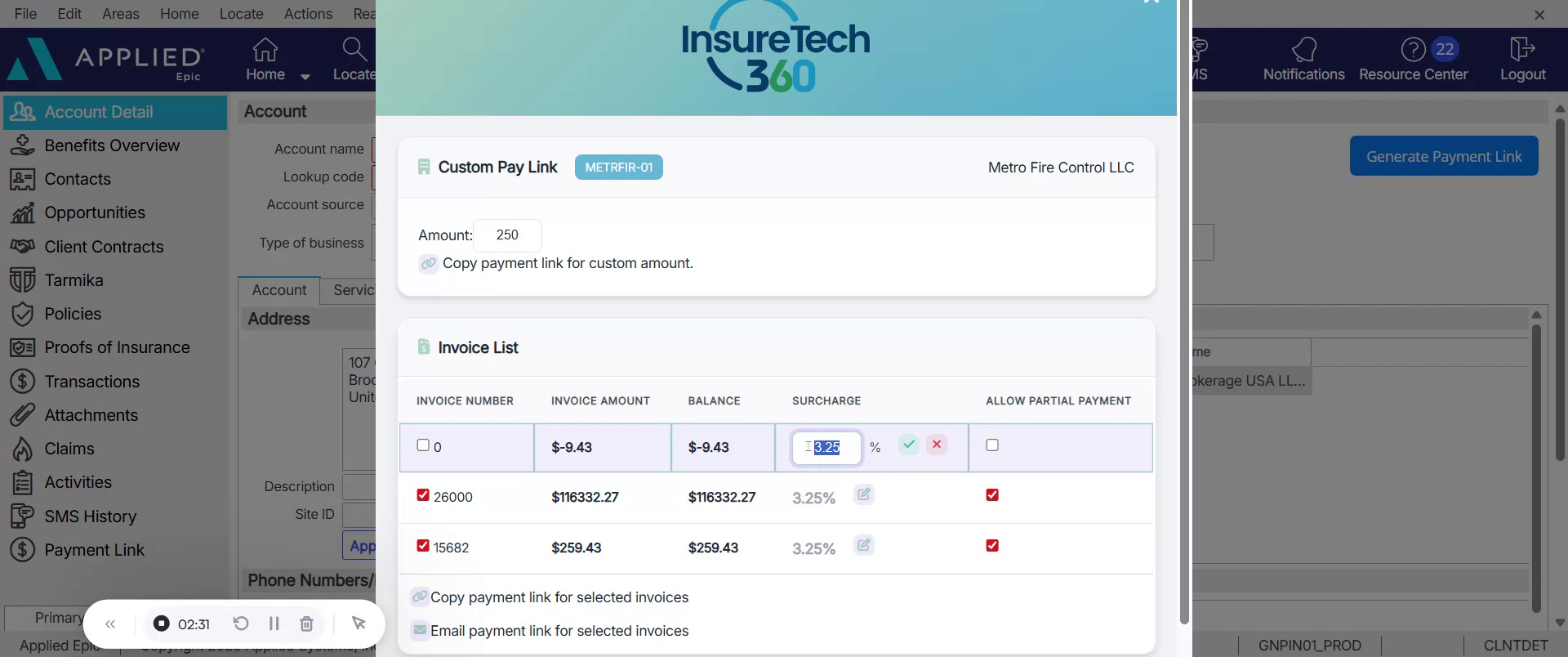Expand the Home dropdown arrow
The height and width of the screenshot is (657, 1568).
(305, 77)
